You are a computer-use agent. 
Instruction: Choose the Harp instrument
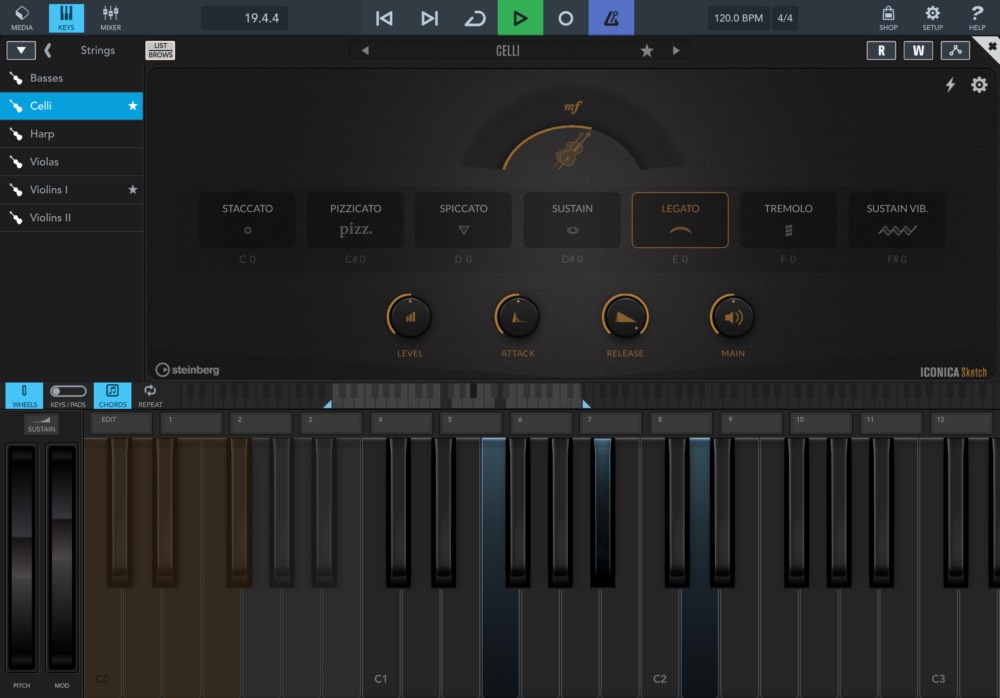(x=71, y=134)
